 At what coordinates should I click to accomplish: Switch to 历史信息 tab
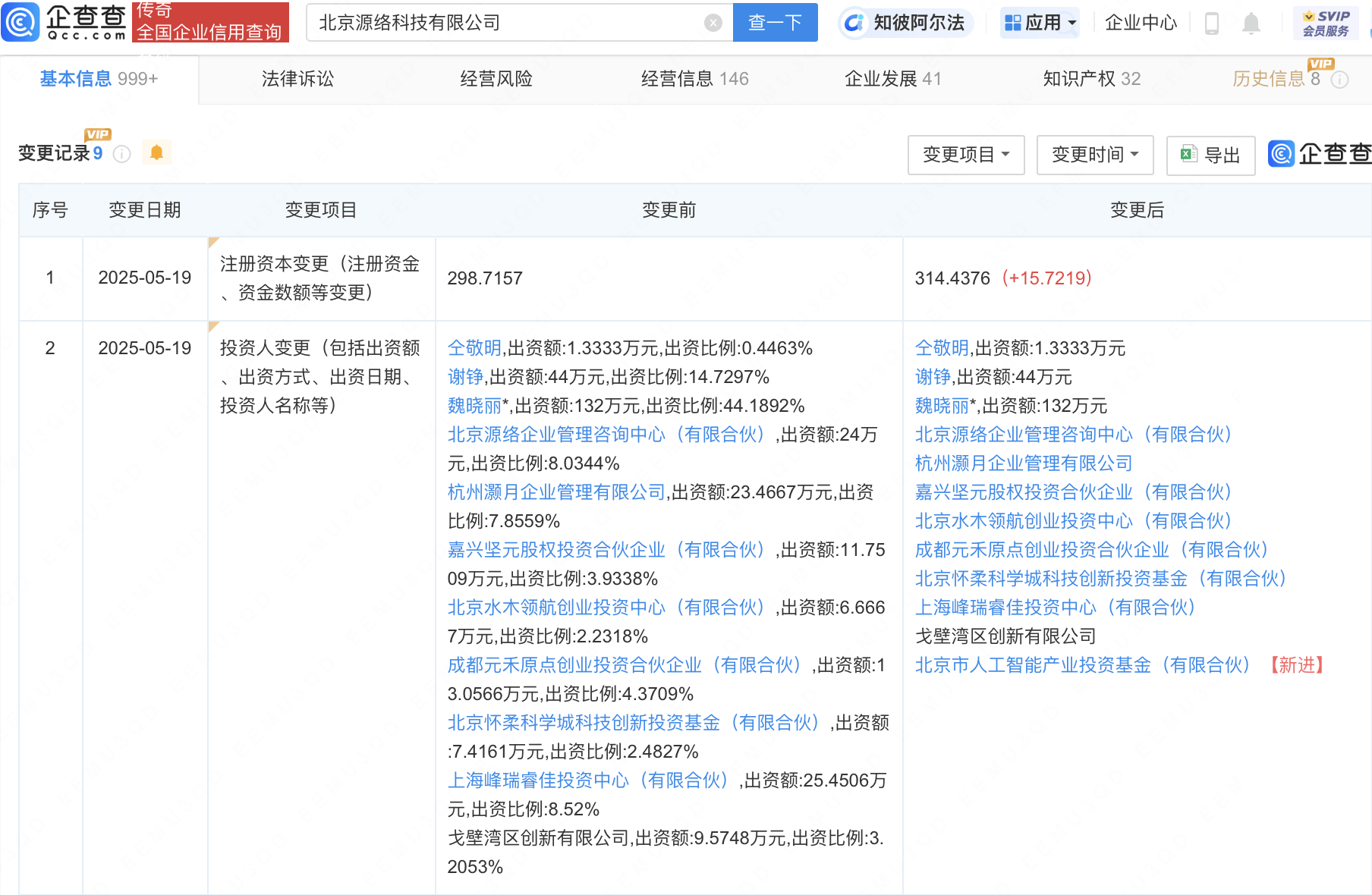click(x=1276, y=79)
